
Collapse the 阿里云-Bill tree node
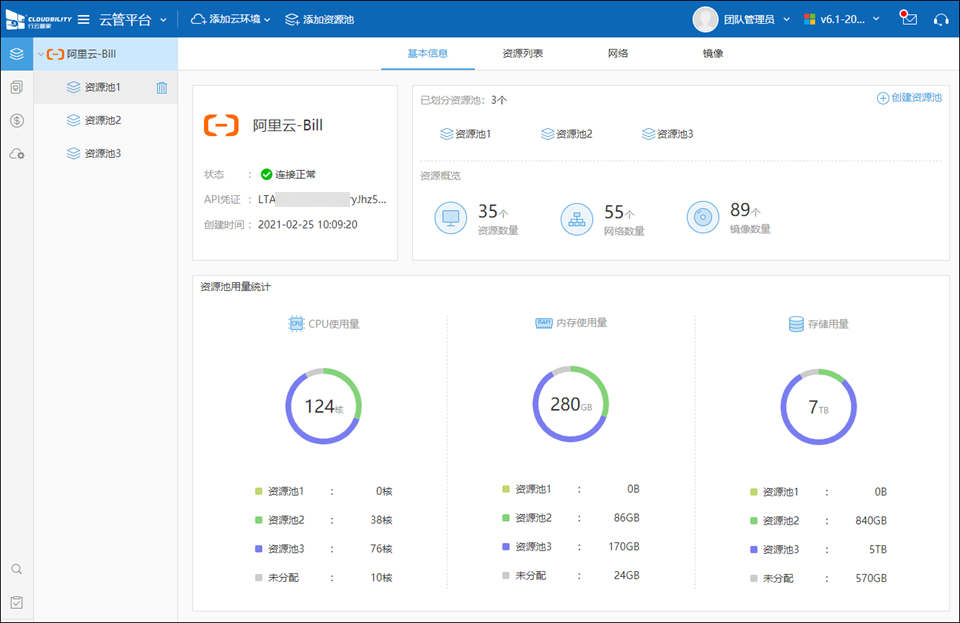click(41, 54)
